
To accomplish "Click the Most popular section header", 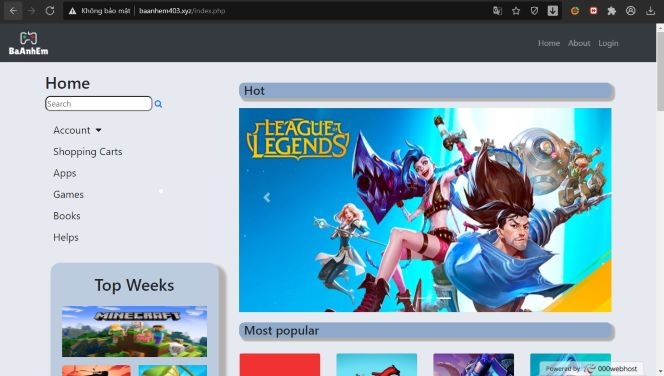I will pos(426,331).
